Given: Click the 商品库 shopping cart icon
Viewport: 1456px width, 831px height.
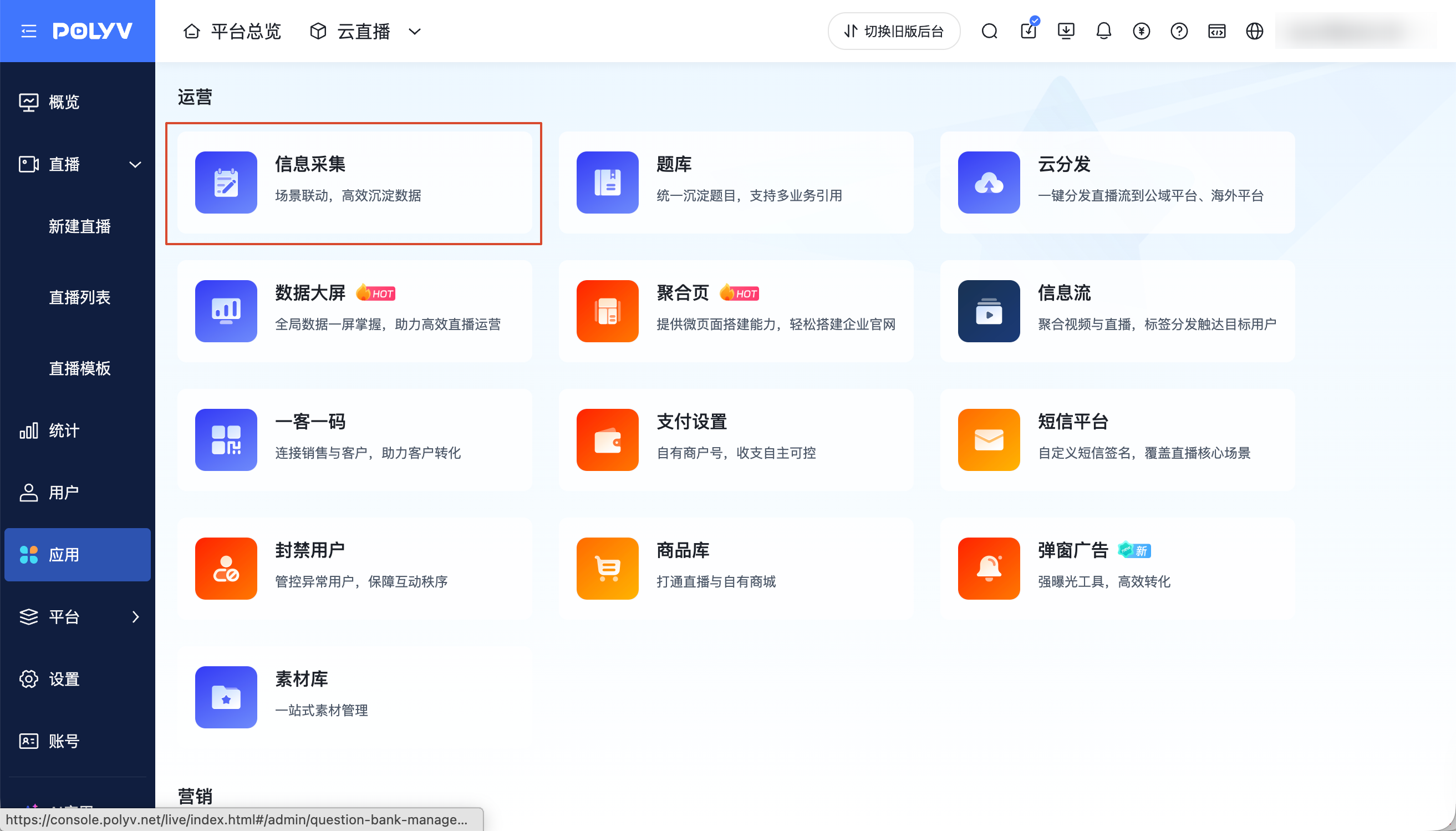Looking at the screenshot, I should pyautogui.click(x=607, y=569).
